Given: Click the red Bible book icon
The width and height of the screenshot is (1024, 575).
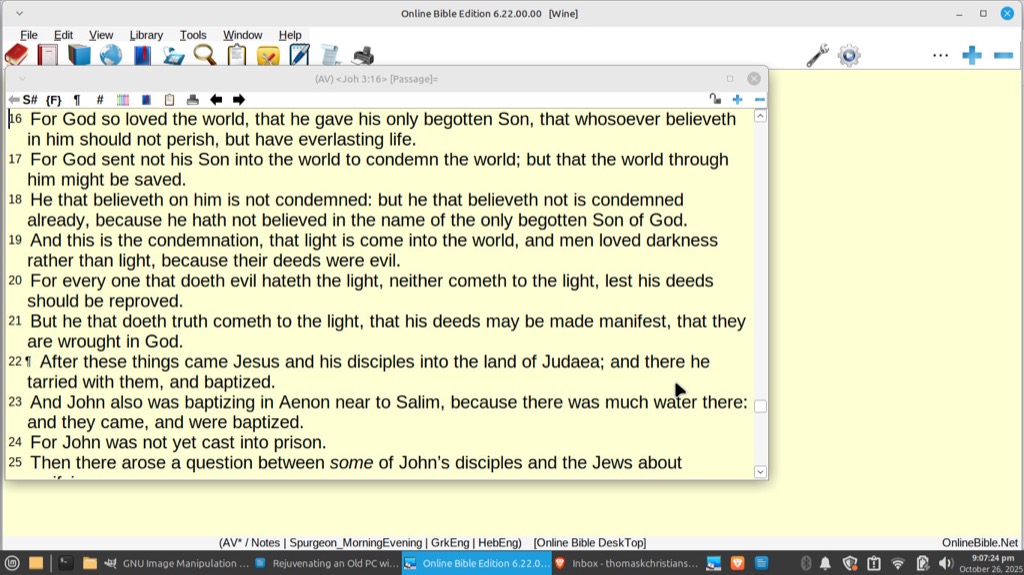Looking at the screenshot, I should (x=16, y=55).
